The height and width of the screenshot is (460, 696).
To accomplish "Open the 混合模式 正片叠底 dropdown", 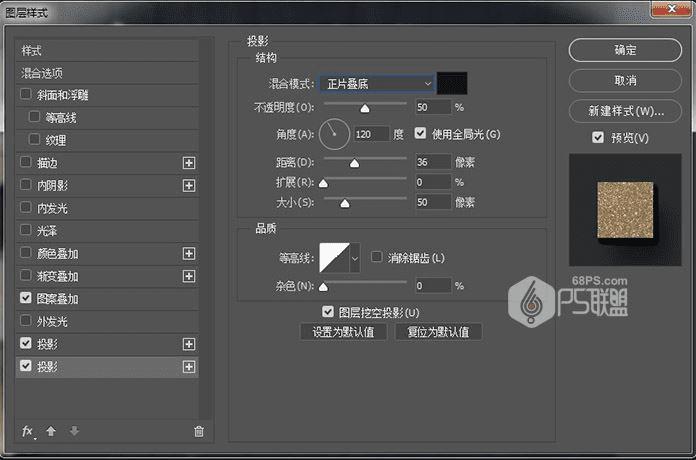I will (377, 83).
